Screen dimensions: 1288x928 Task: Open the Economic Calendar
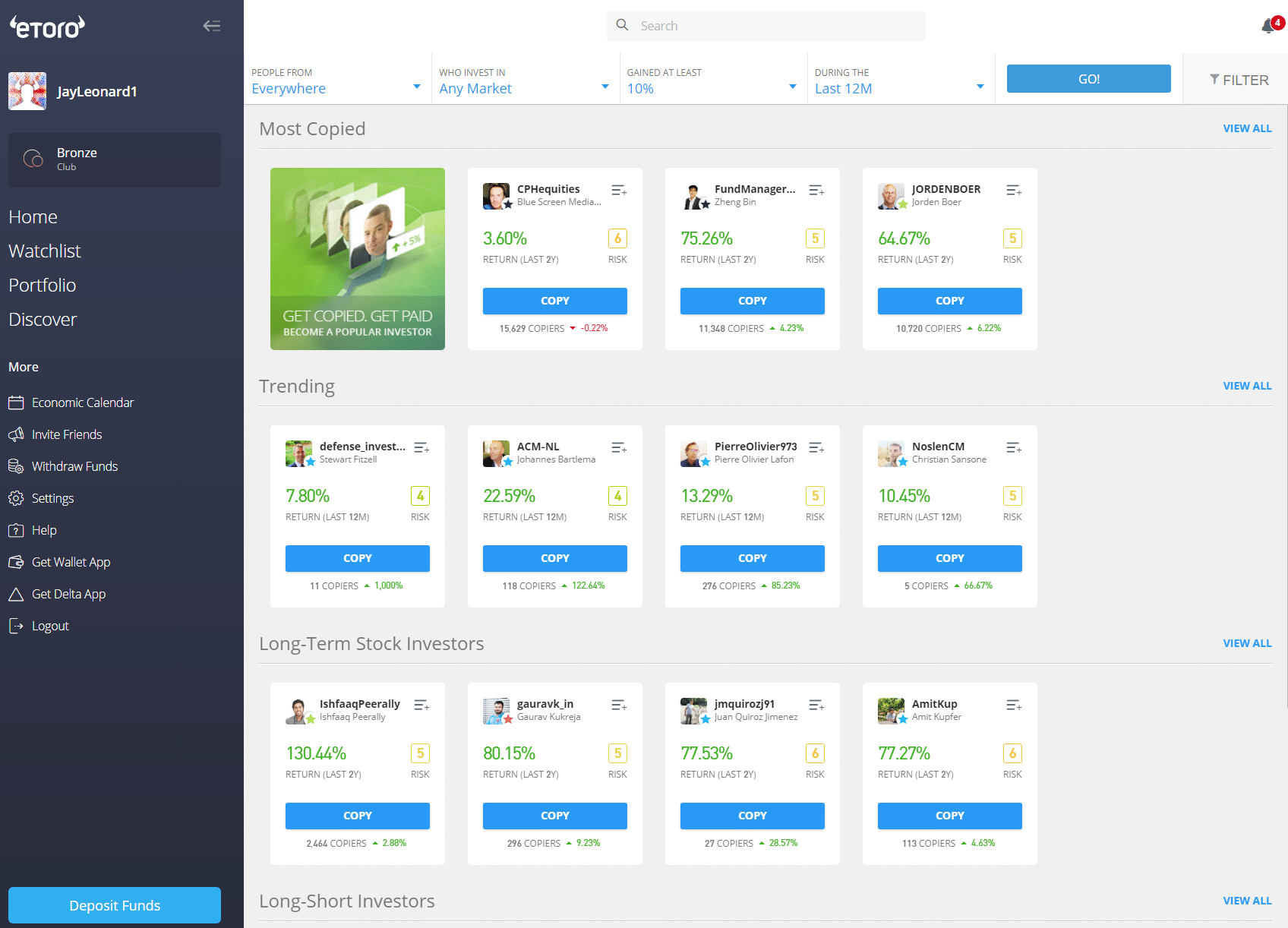[x=71, y=402]
